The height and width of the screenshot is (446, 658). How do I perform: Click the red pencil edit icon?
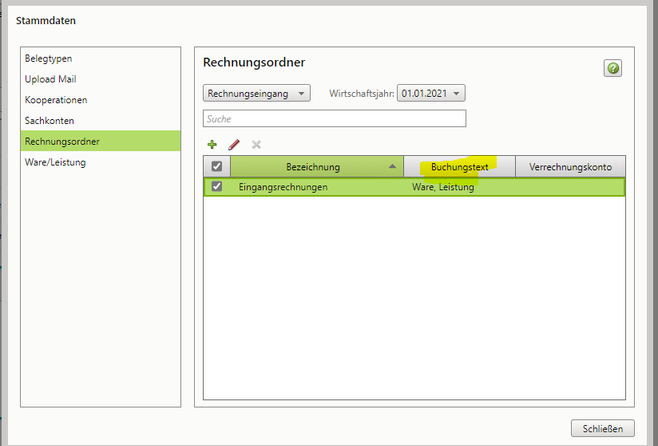pyautogui.click(x=234, y=145)
